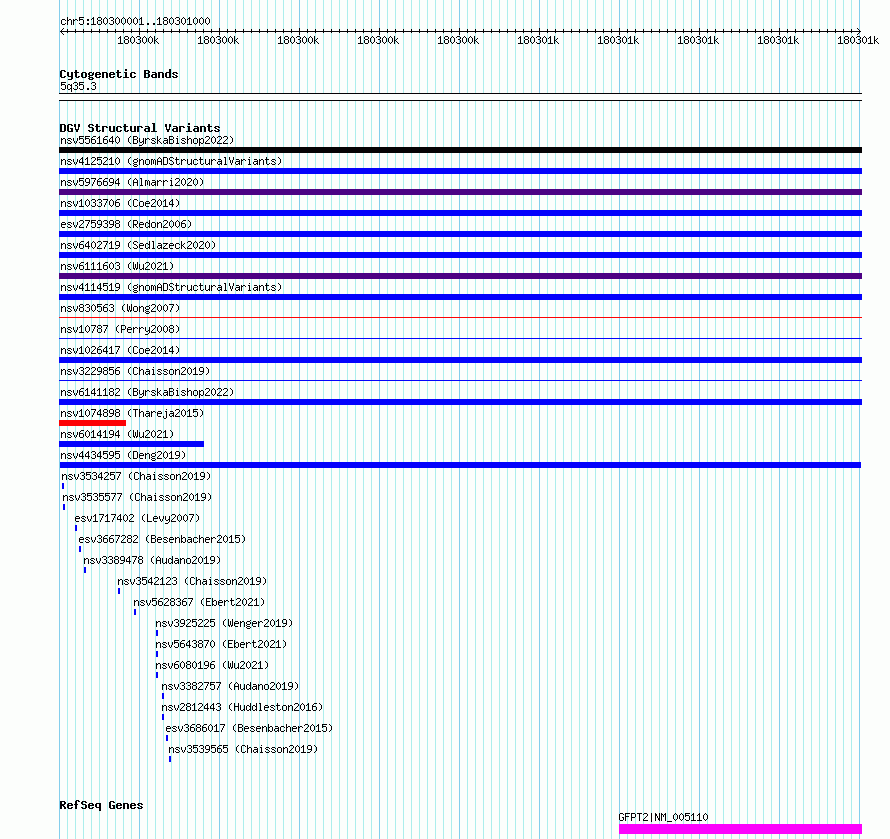Click nsv5628367 (Ebert2021) variant label
Viewport: 890px width, 839px height.
pyautogui.click(x=199, y=602)
